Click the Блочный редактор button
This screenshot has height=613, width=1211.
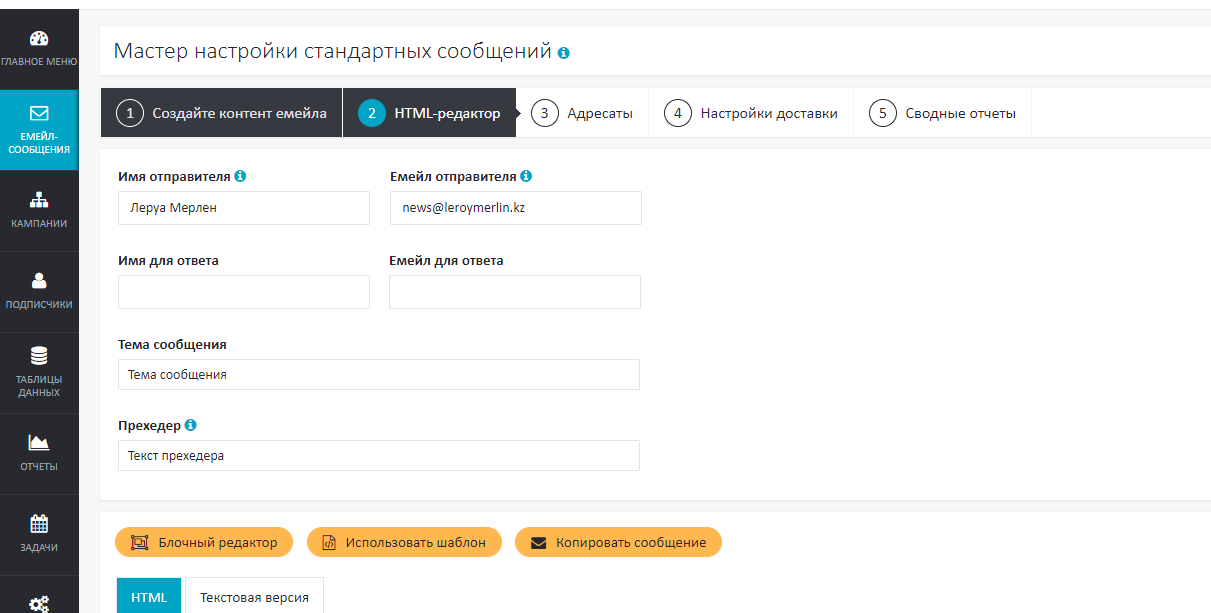[204, 542]
